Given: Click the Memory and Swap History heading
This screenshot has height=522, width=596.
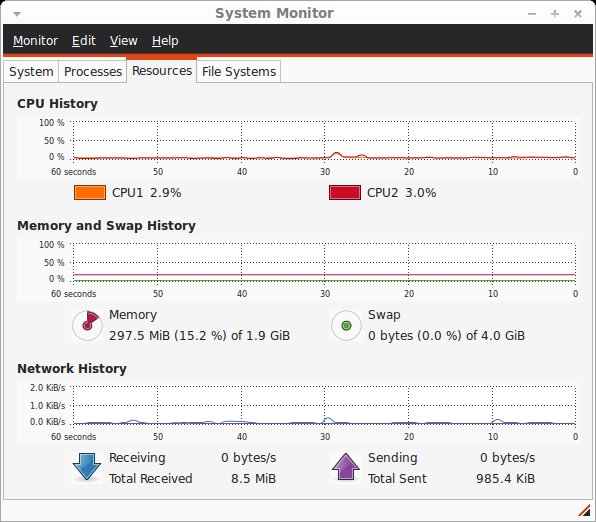Looking at the screenshot, I should (x=106, y=225).
